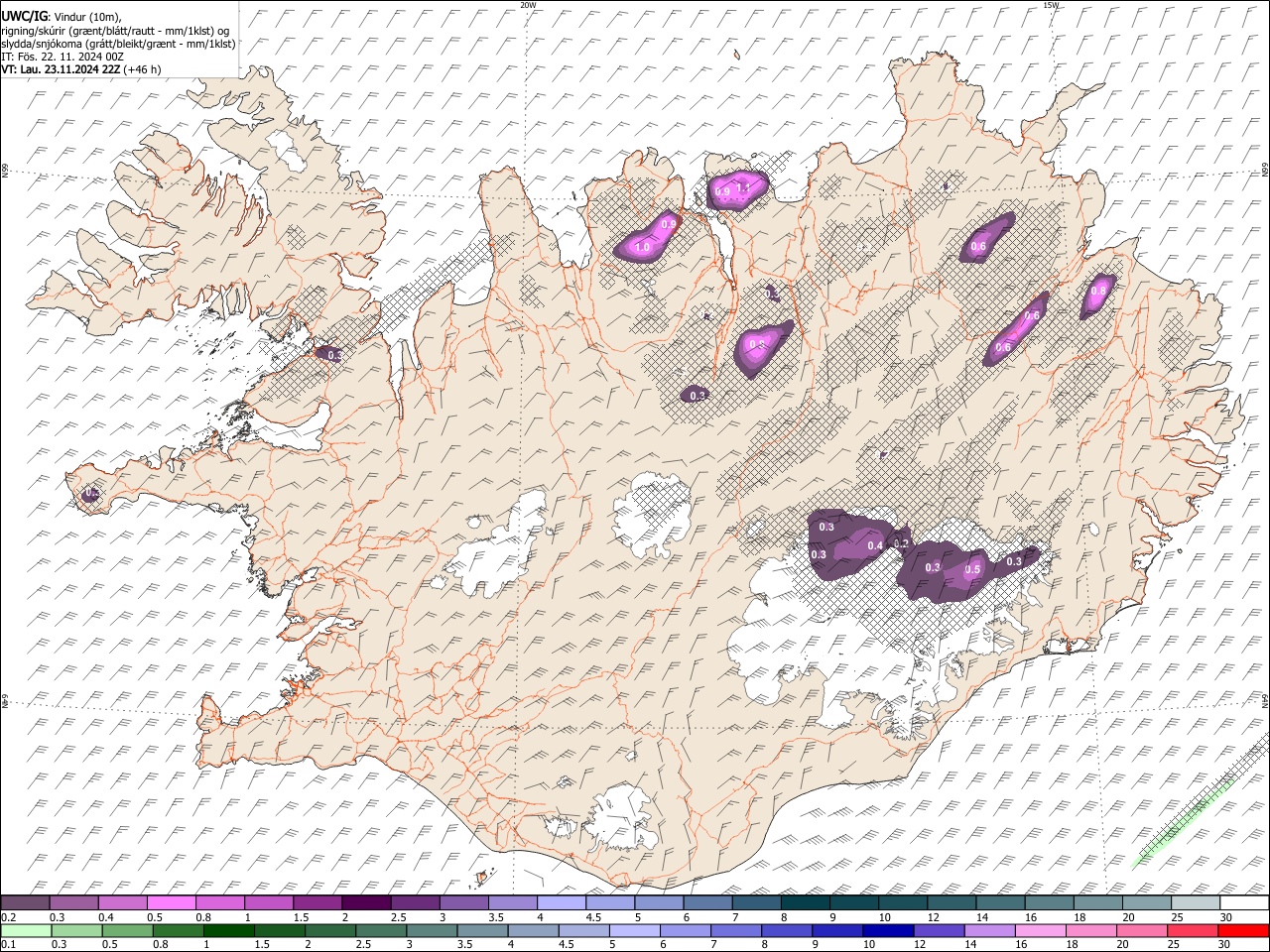Select the light purple 14–16 swatch, lower legend

pos(989,930)
